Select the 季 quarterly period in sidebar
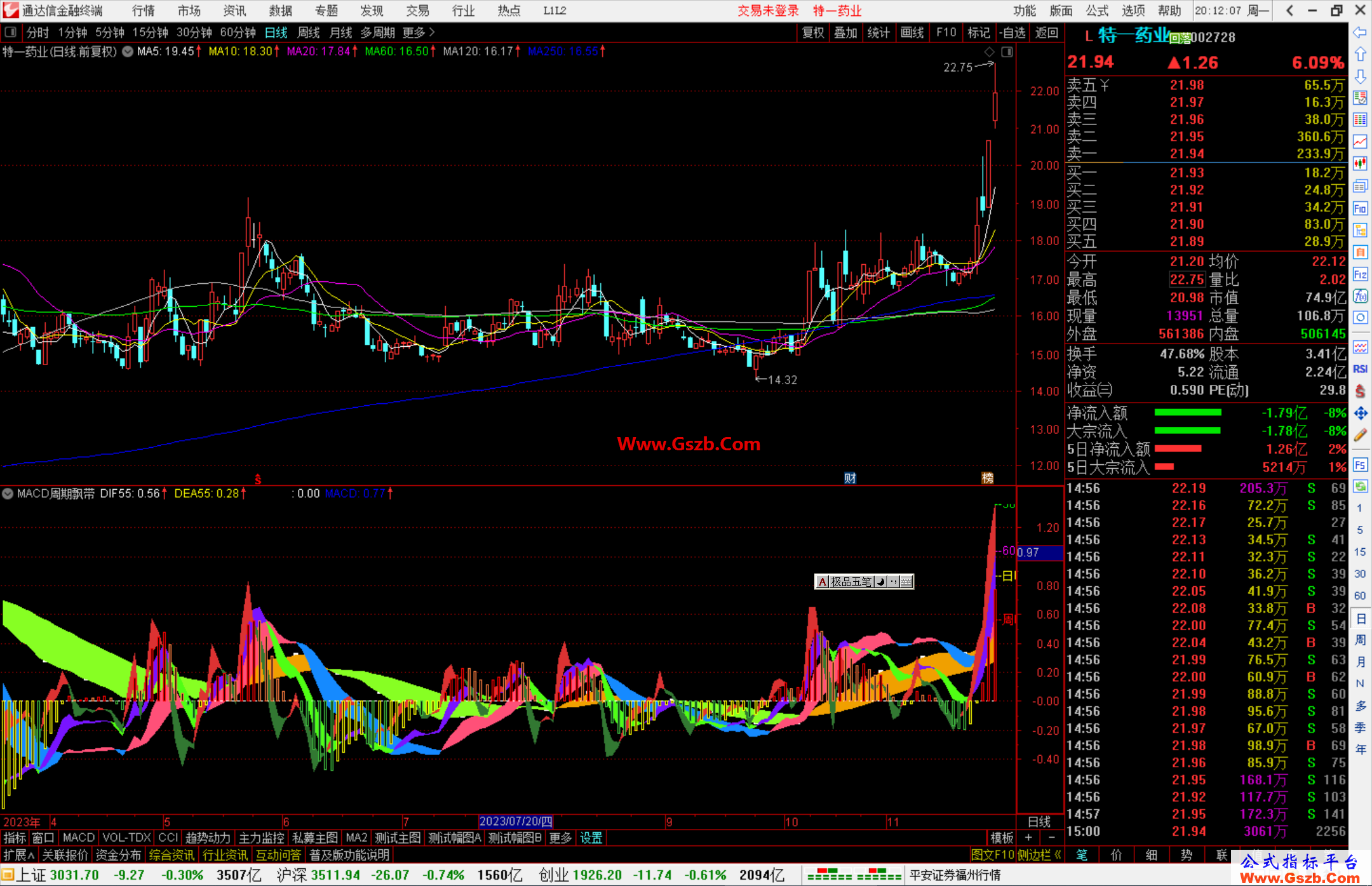 tap(1360, 728)
